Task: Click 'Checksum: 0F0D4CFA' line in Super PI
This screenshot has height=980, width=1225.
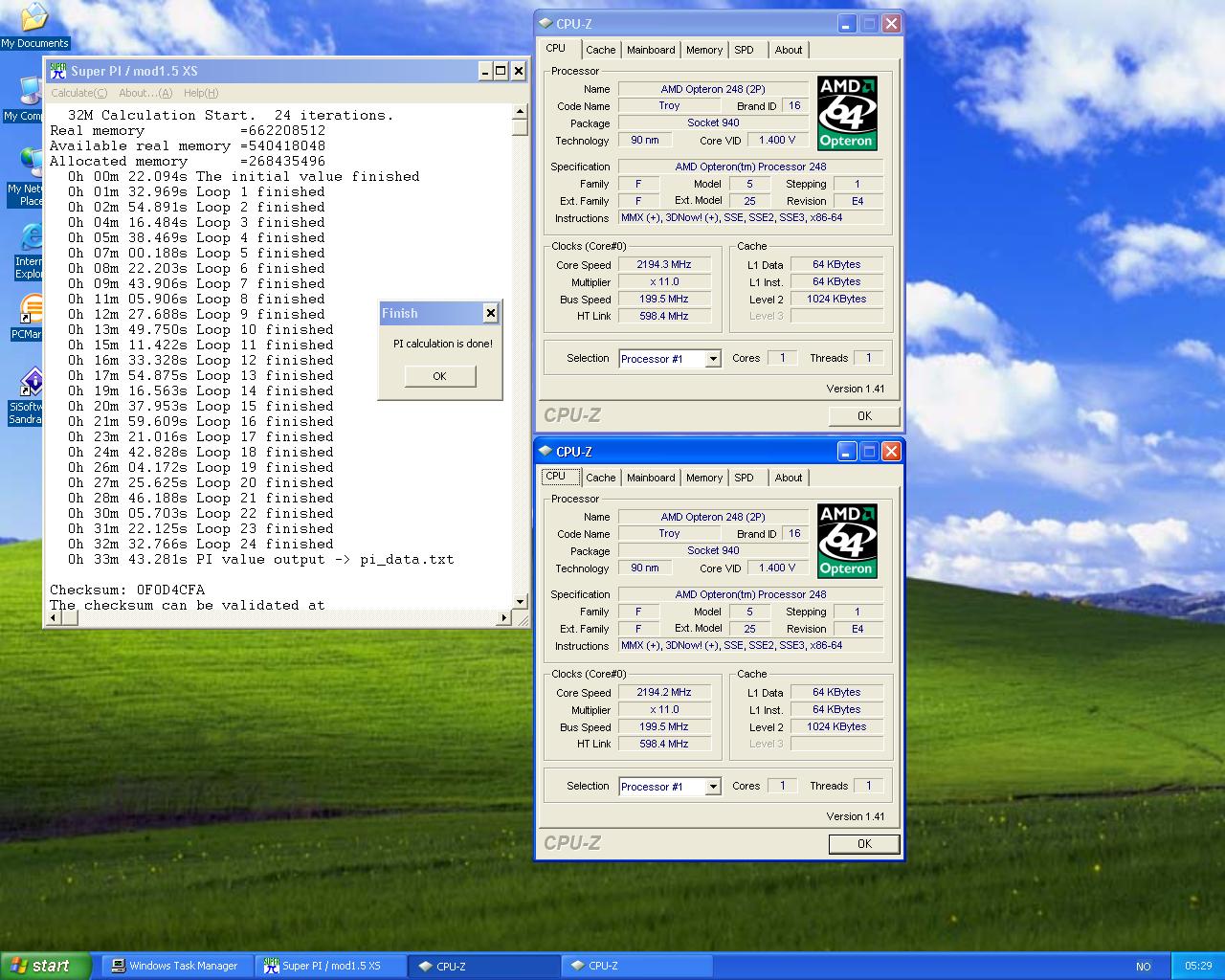Action: coord(127,590)
